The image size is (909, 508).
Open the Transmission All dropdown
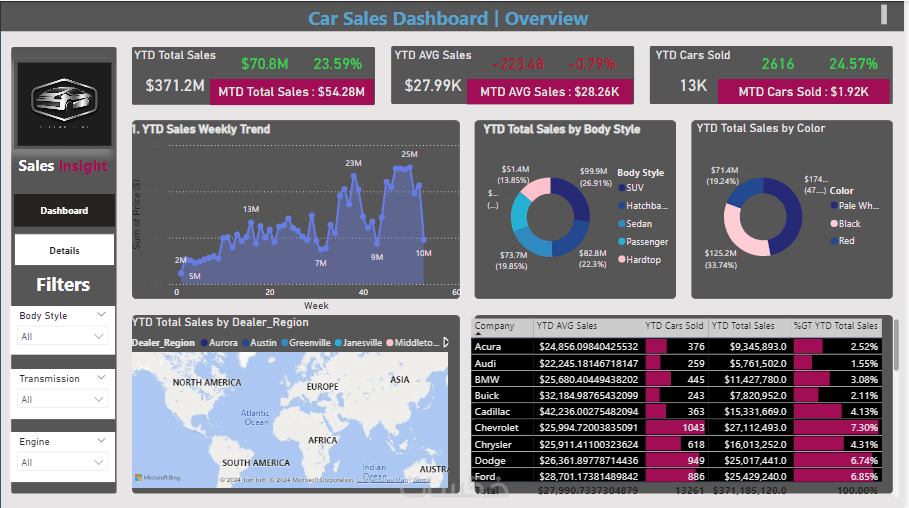coord(63,400)
